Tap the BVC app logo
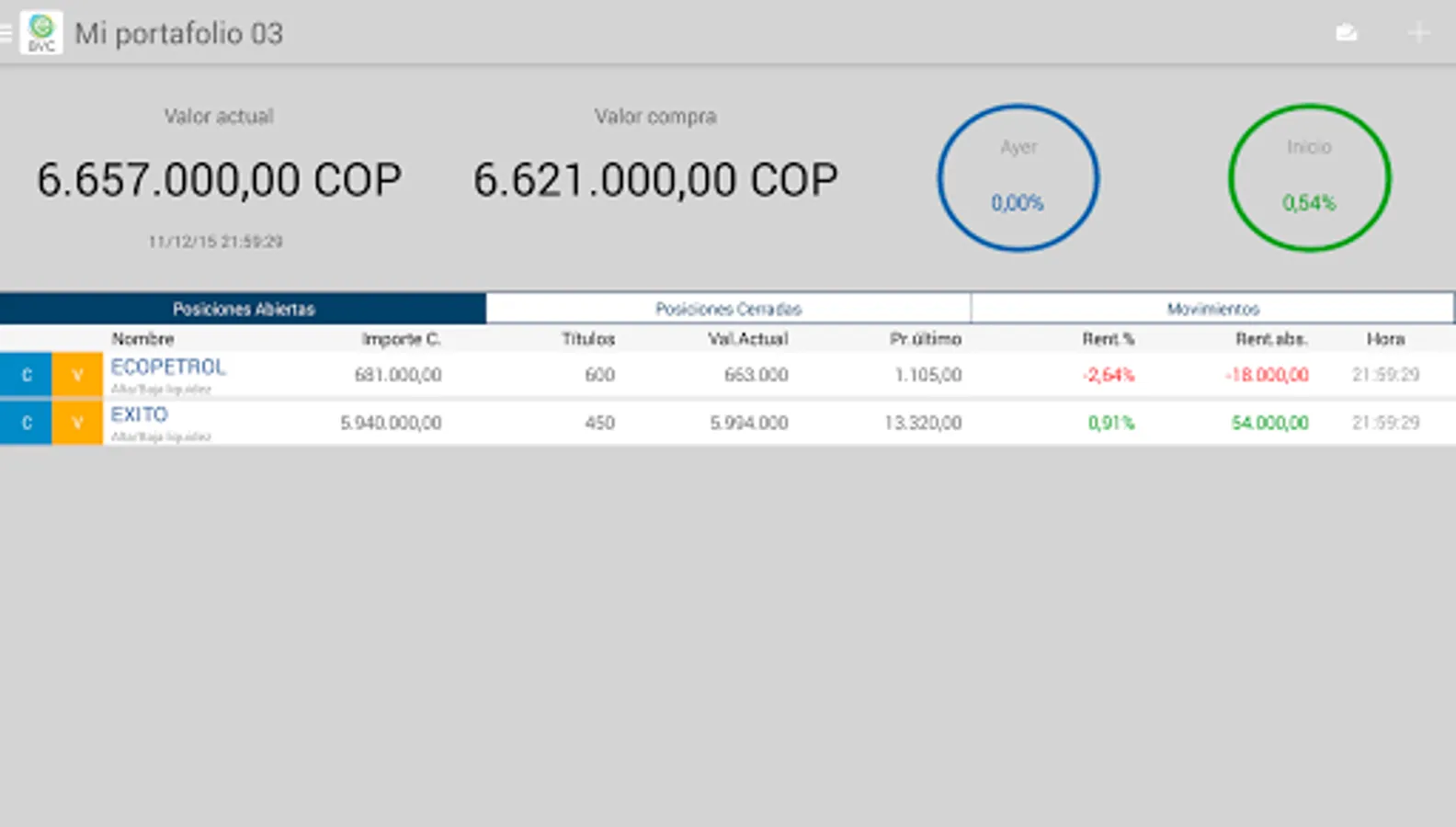This screenshot has height=827, width=1456. pyautogui.click(x=41, y=32)
